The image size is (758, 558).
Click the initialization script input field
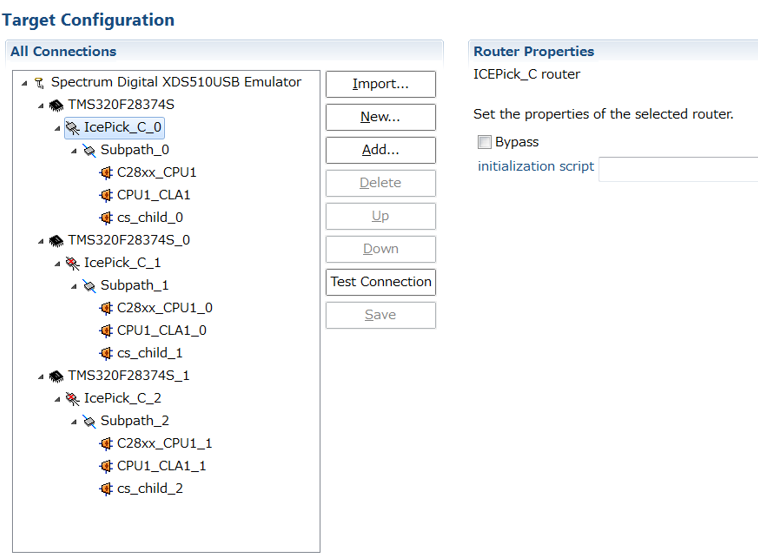(677, 168)
